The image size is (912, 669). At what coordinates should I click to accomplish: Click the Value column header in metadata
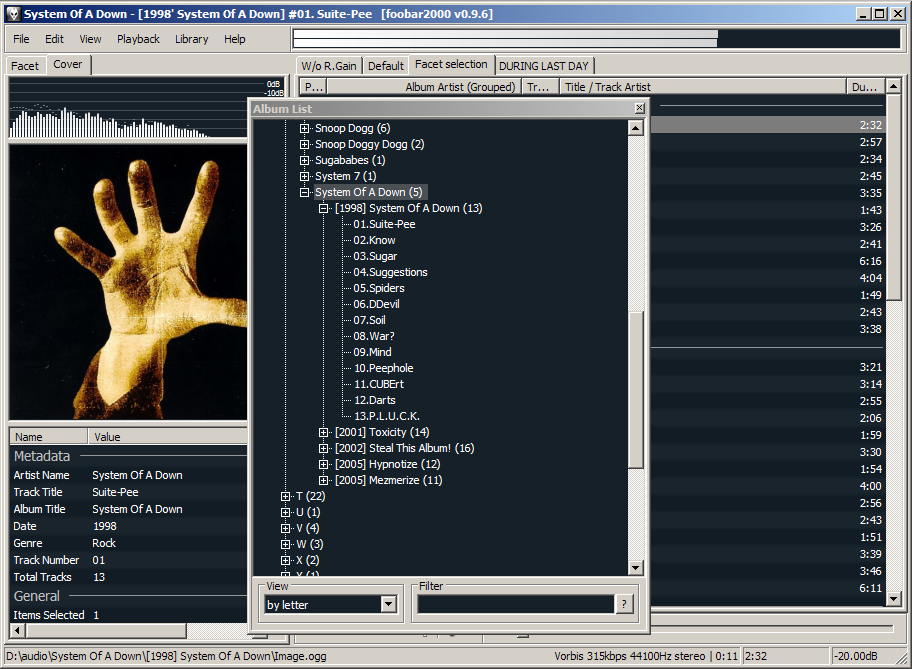coord(168,436)
